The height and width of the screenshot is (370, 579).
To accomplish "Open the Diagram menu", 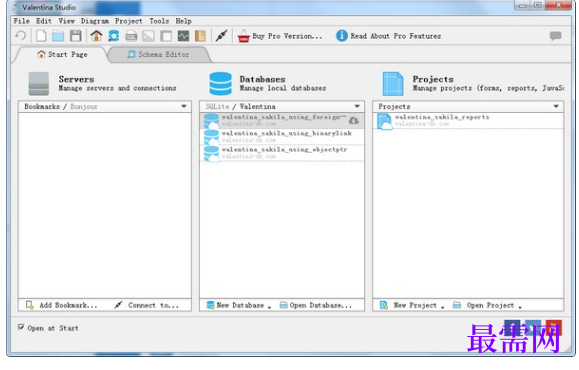I will 95,21.
